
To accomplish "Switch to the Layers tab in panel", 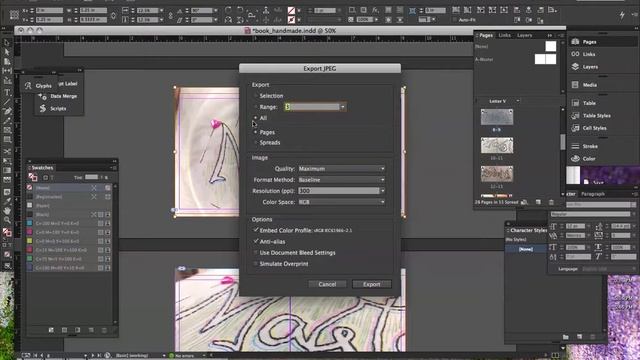I will pos(524,36).
